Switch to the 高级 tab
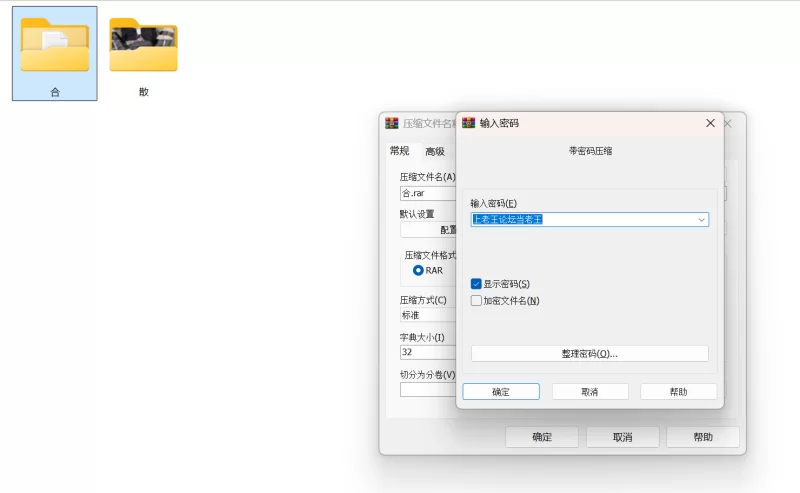This screenshot has width=800, height=493. click(435, 151)
